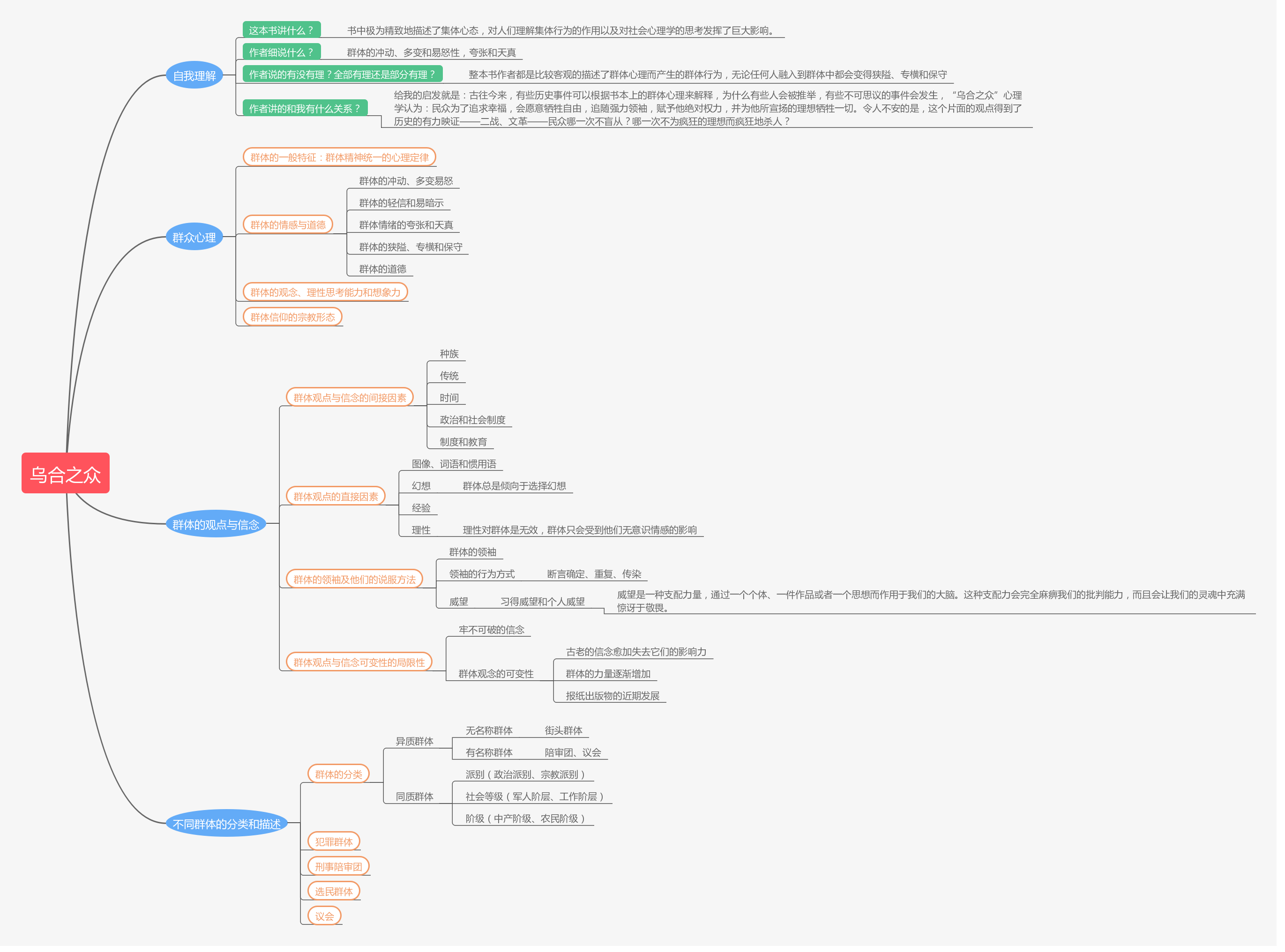The width and height of the screenshot is (1285, 952).
Task: Select the 群众心理 branch node
Action: (194, 237)
